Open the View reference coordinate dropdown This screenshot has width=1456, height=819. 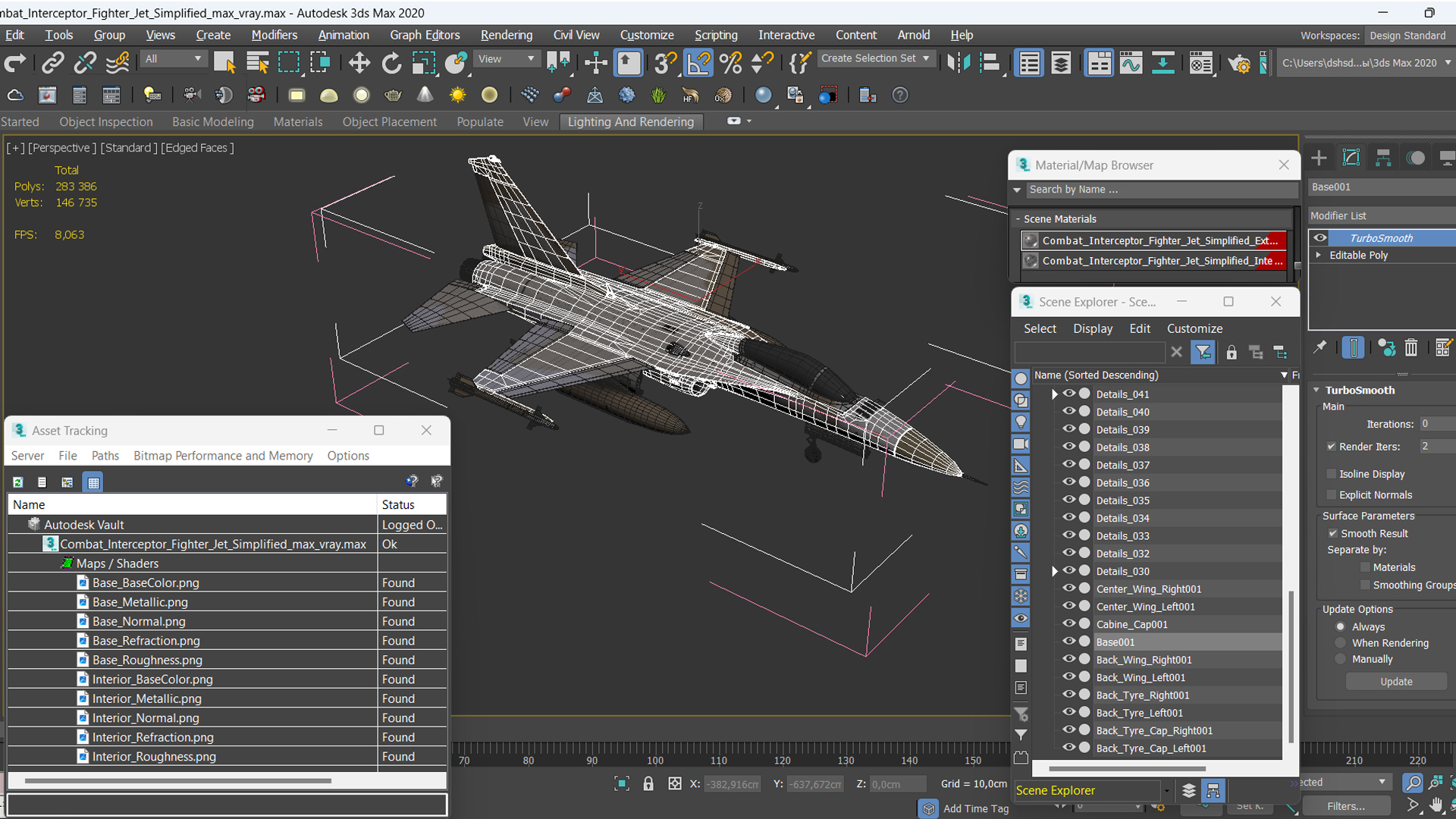506,59
